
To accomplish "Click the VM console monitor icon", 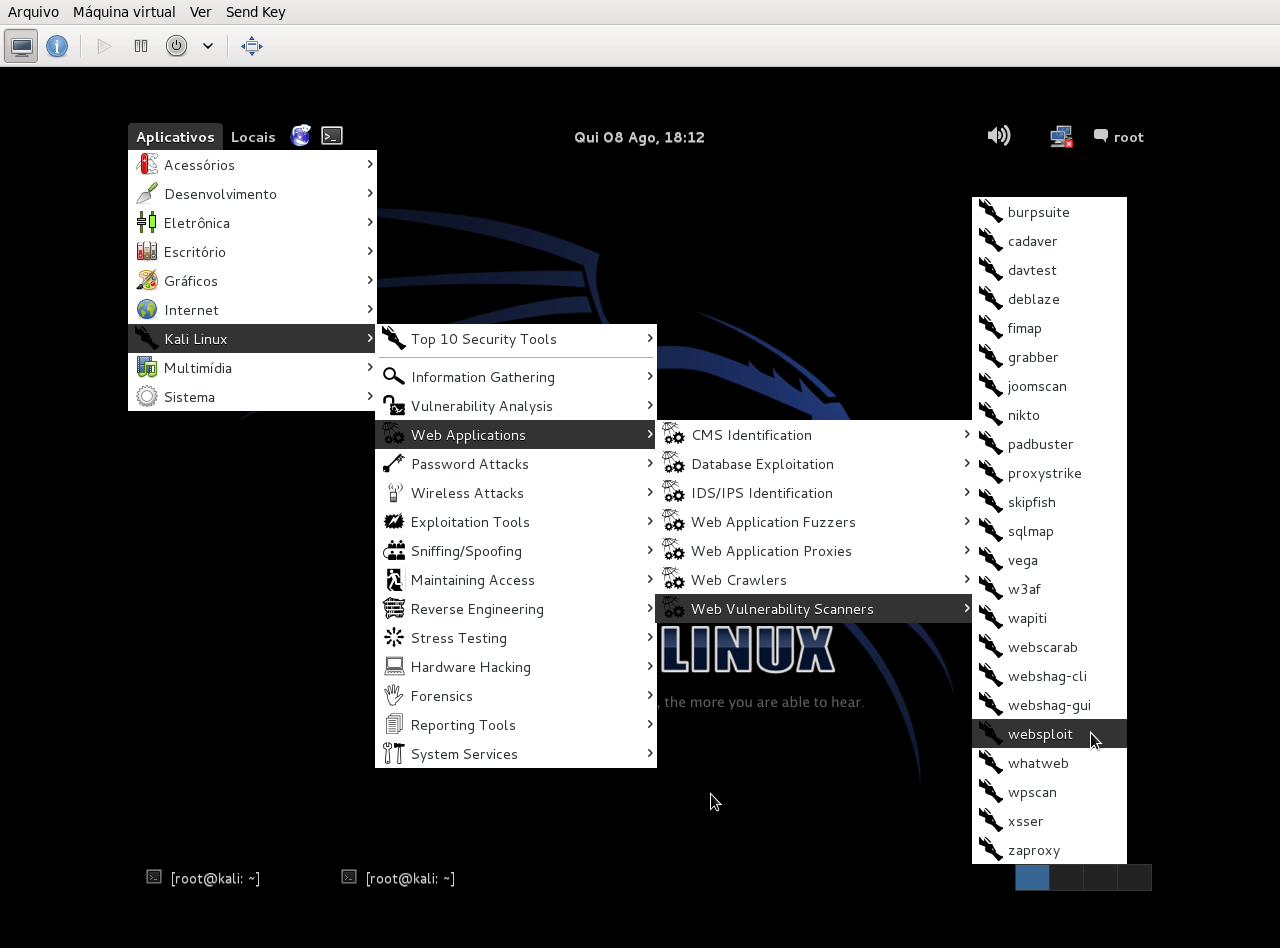I will pos(21,46).
